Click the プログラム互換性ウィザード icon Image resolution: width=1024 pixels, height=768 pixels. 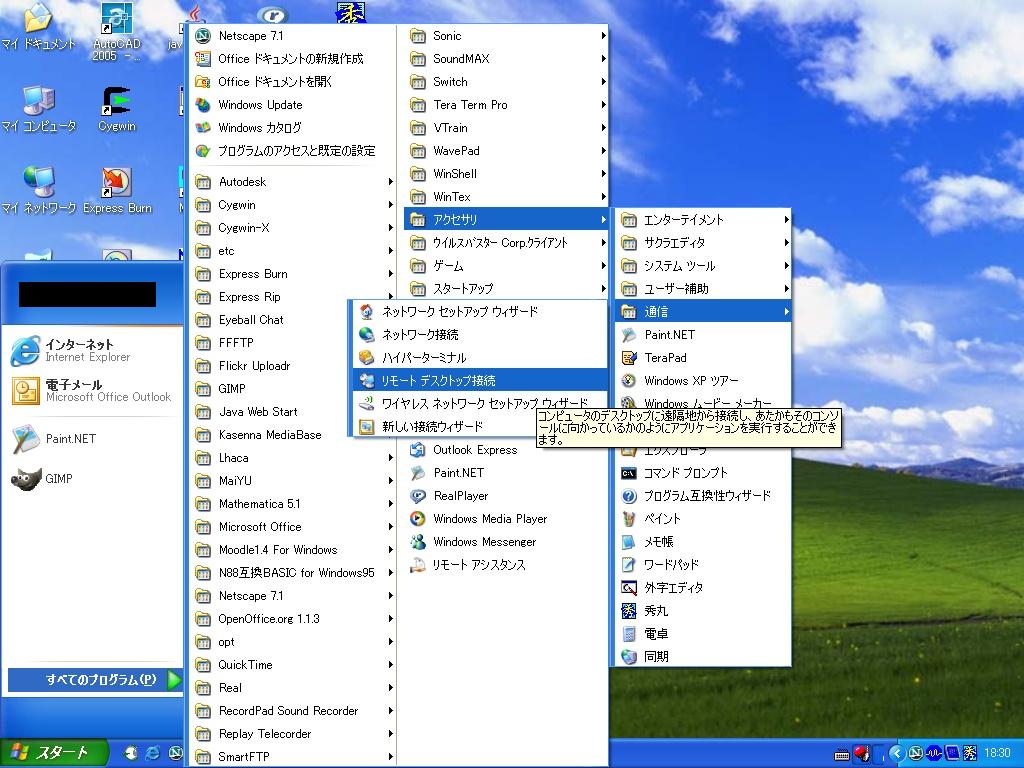pos(628,496)
